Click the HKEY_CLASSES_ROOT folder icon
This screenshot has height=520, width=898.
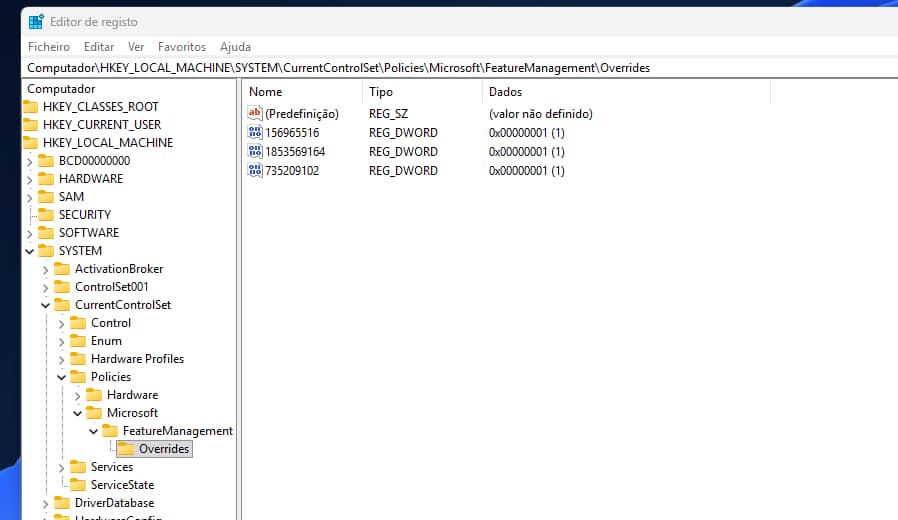(x=30, y=107)
